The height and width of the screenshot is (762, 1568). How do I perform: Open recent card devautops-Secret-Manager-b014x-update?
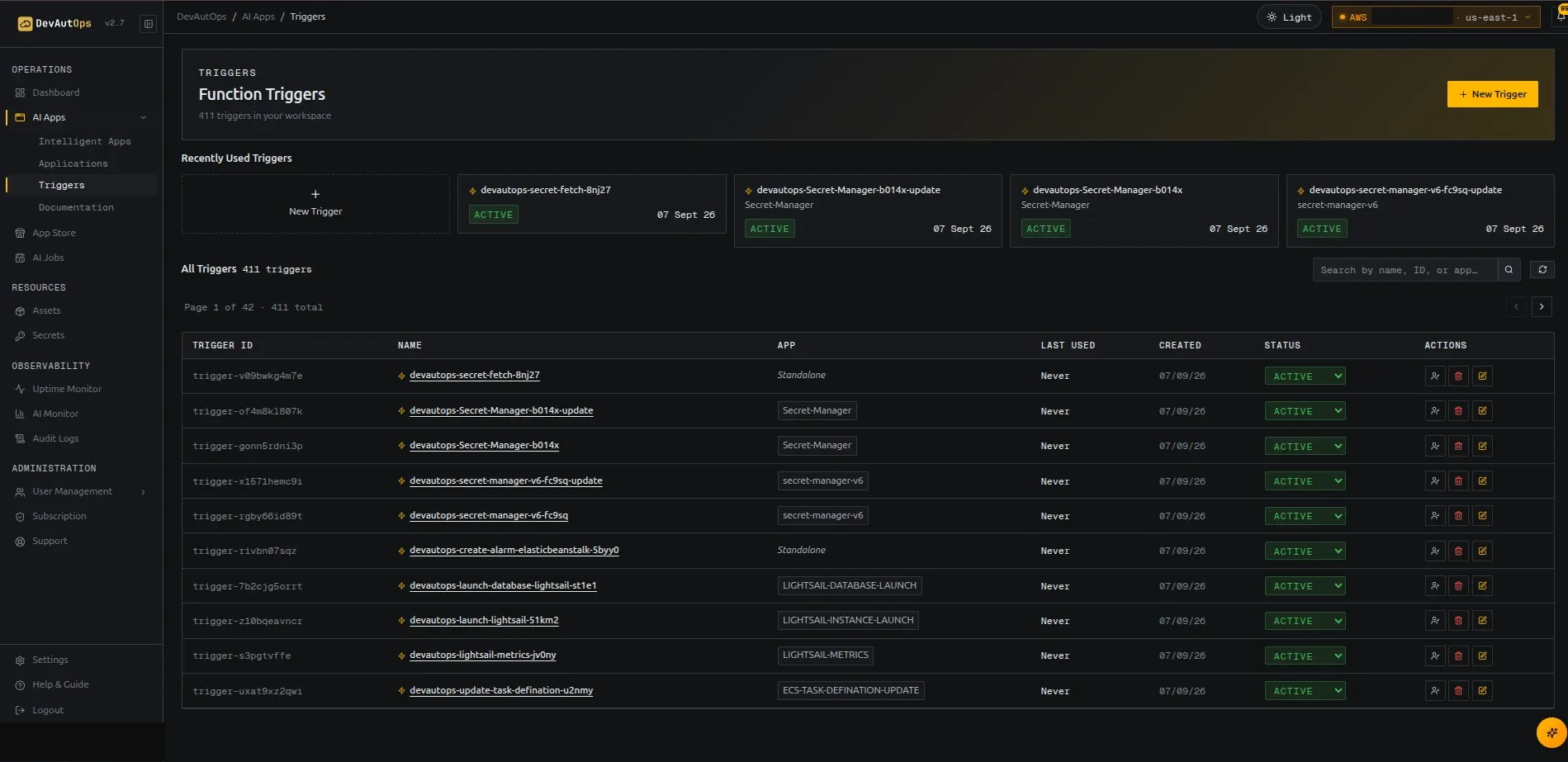868,211
